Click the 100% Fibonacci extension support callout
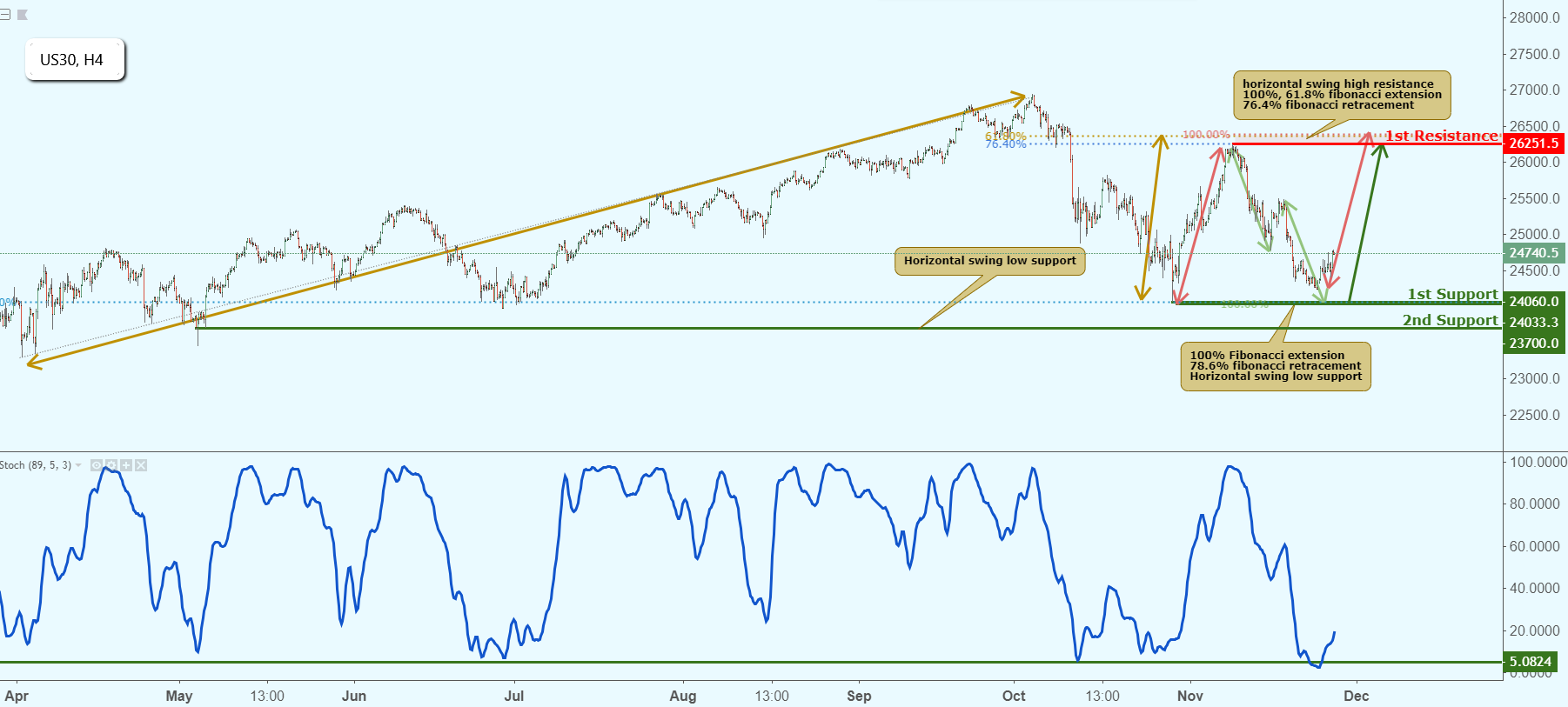This screenshot has width=1568, height=707. 1276,366
